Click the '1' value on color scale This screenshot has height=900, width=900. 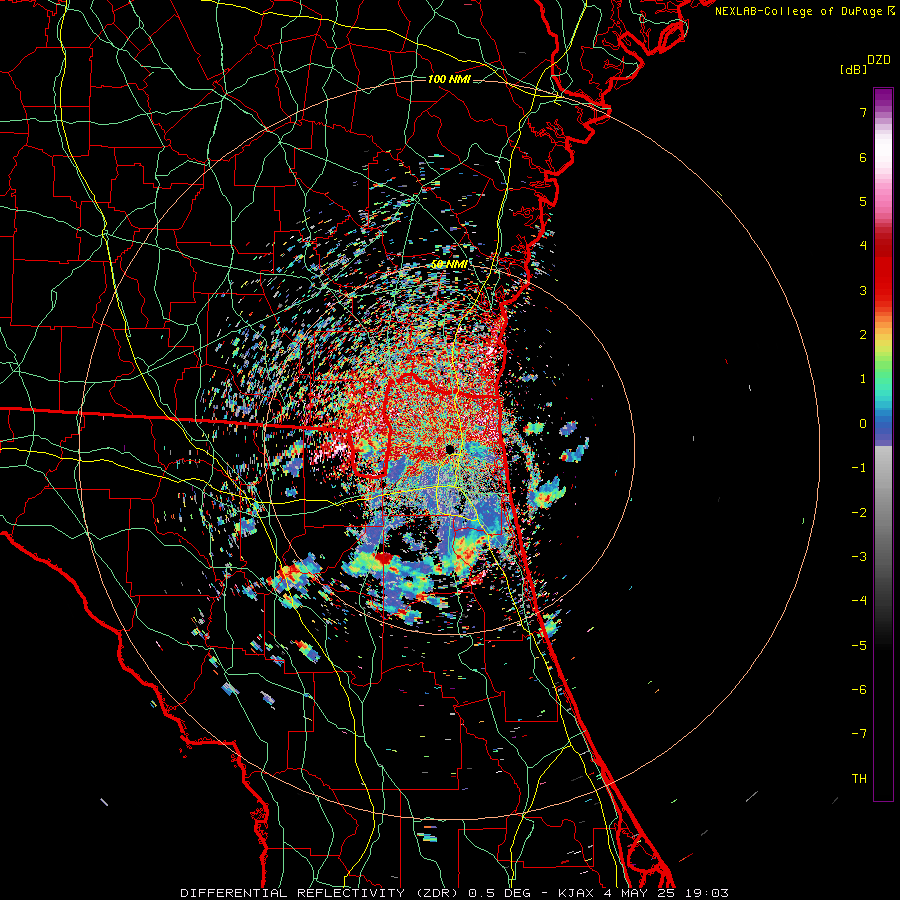(863, 379)
